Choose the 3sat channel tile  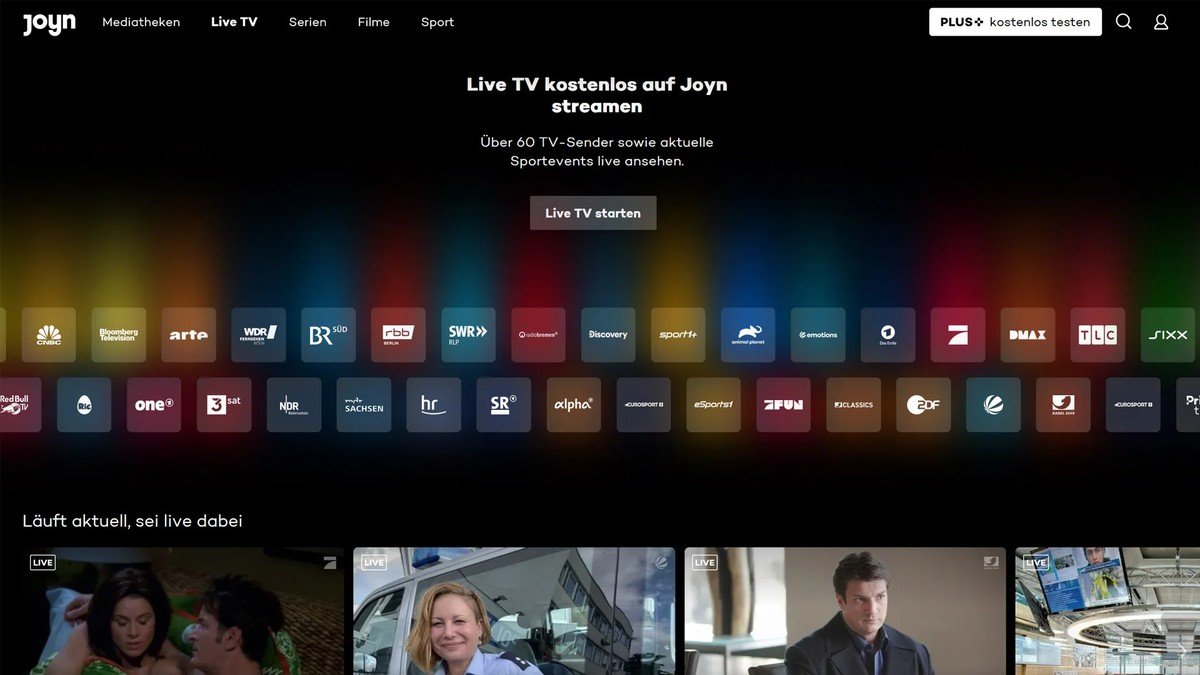pos(224,405)
